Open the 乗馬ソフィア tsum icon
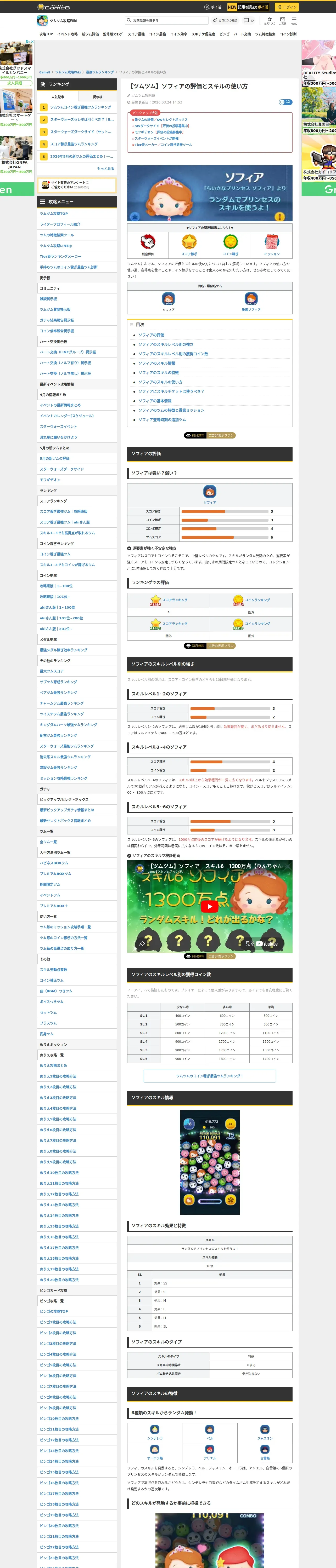Screen dimensions: 336x1568 (251, 299)
